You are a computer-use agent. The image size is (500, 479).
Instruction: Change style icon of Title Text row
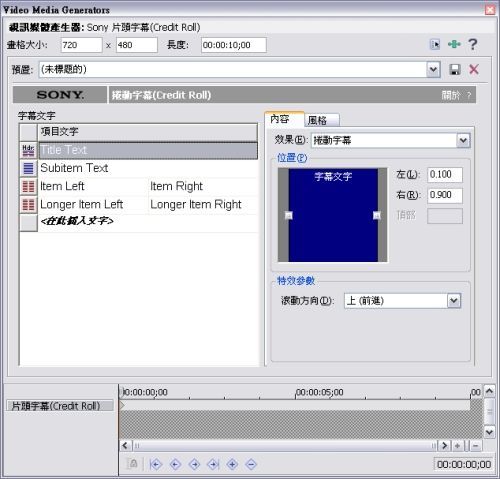28,150
